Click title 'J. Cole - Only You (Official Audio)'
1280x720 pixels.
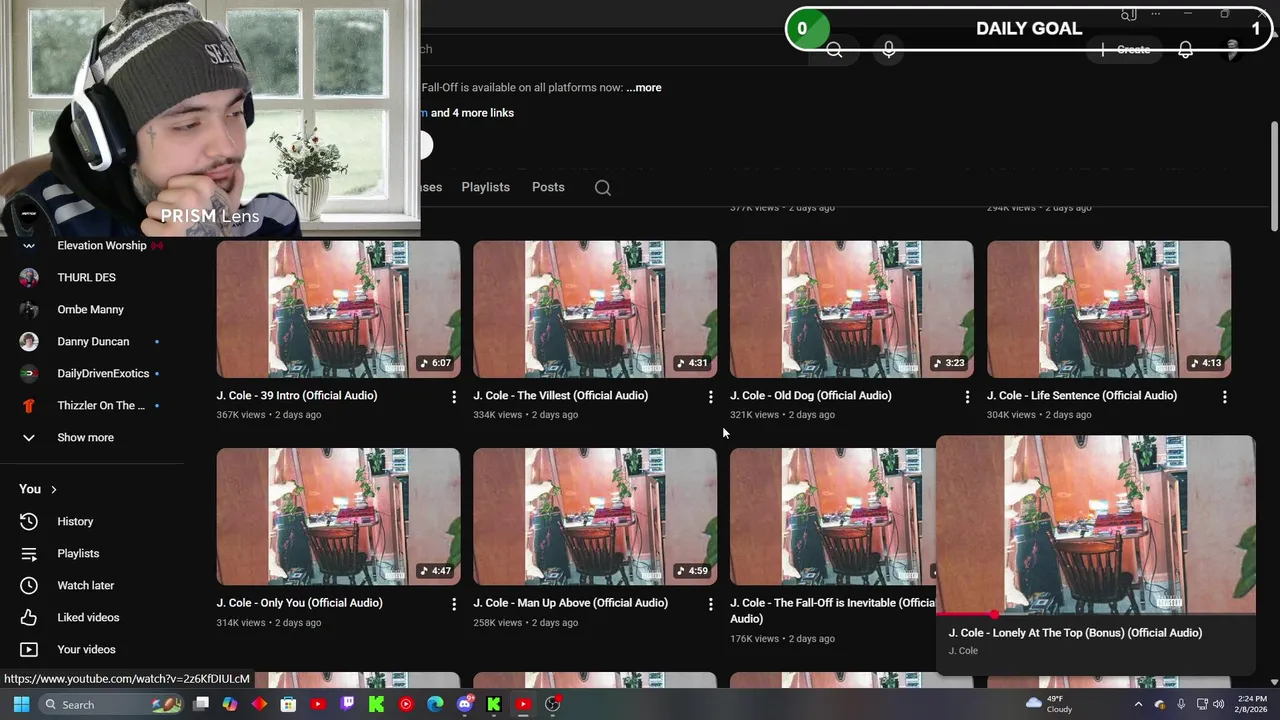pos(299,603)
